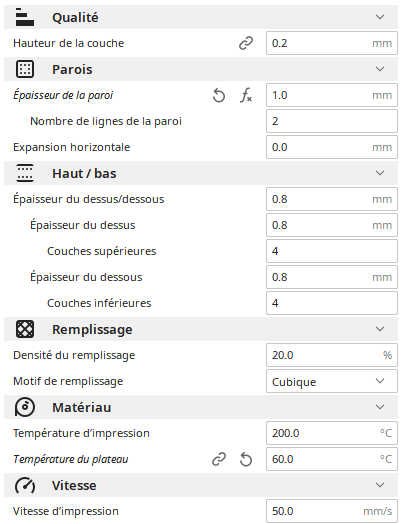The width and height of the screenshot is (401, 524).
Task: Click the Matériau spool icon
Action: 25,407
